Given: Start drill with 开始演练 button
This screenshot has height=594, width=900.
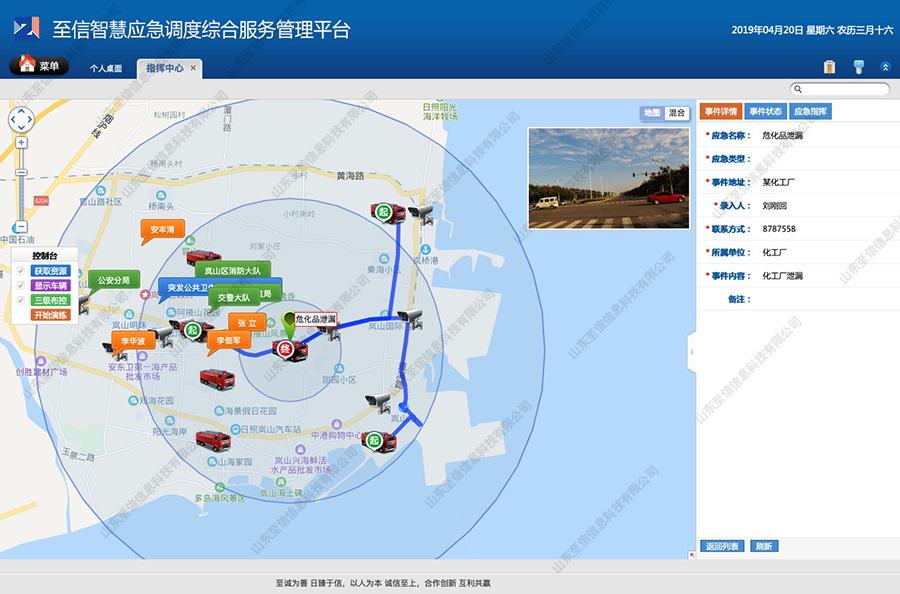Looking at the screenshot, I should 51,315.
